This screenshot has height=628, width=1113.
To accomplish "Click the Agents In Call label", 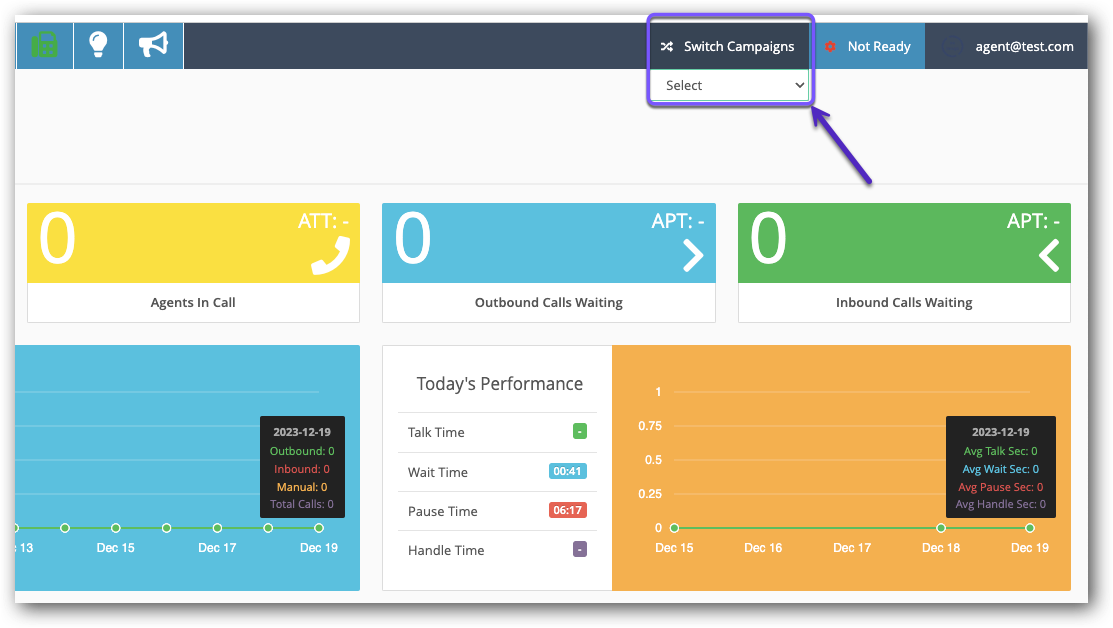I will (x=193, y=302).
